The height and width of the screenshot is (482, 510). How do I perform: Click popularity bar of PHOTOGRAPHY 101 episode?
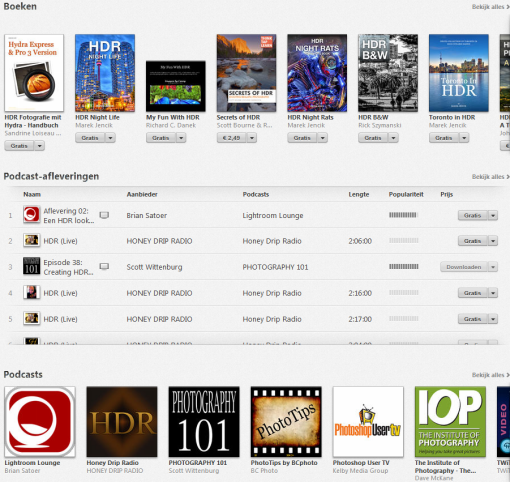point(403,267)
